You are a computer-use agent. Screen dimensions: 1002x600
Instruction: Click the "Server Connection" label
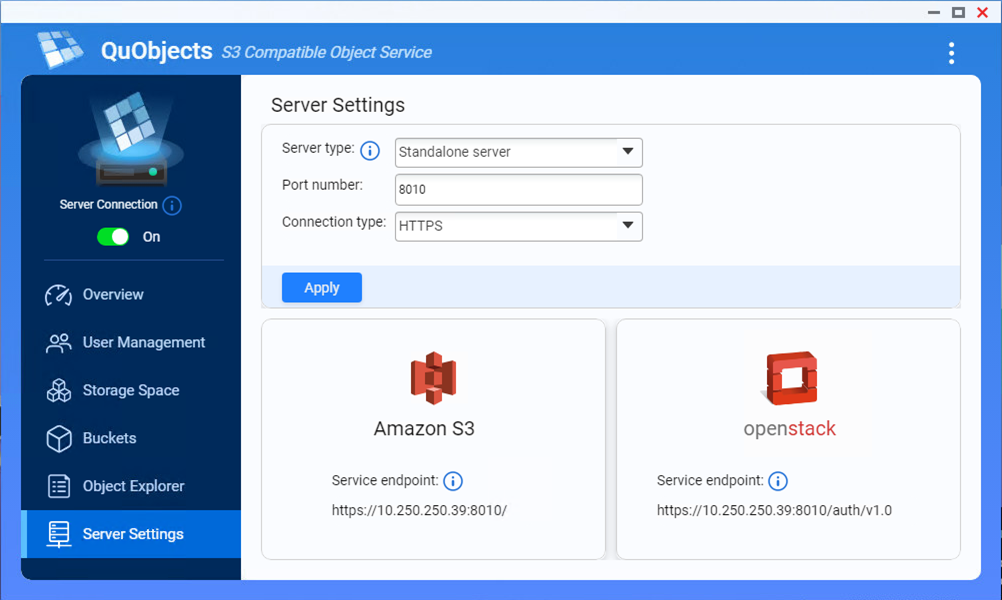[109, 204]
